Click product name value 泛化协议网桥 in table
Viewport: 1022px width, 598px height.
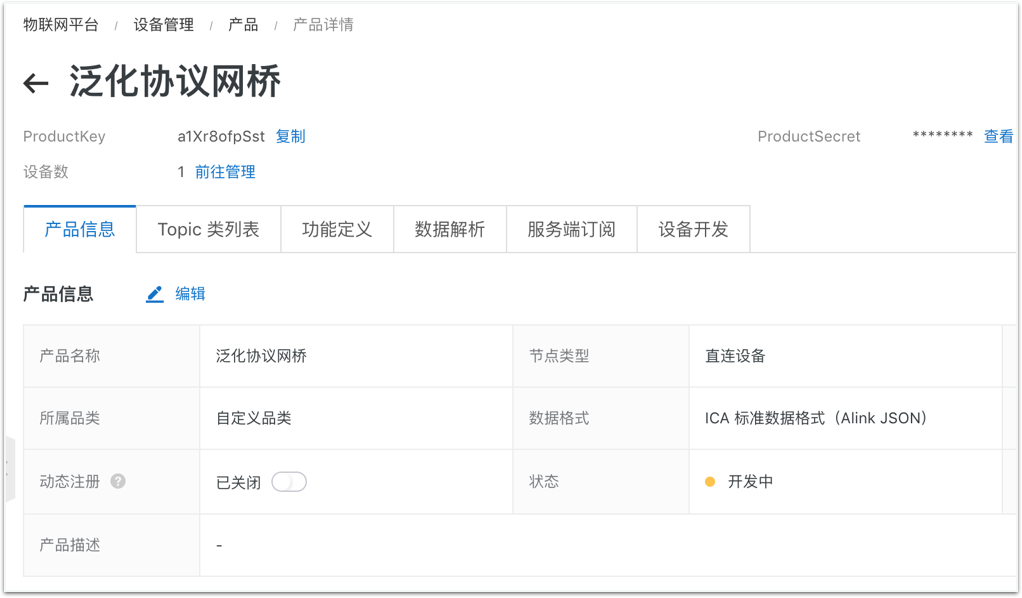[x=261, y=356]
